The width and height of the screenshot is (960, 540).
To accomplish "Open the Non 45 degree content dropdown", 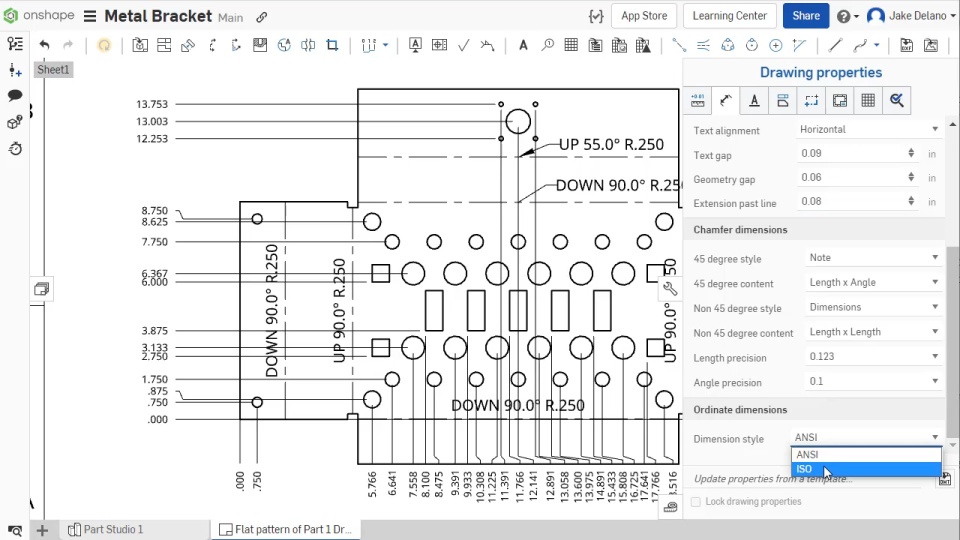I will point(874,332).
